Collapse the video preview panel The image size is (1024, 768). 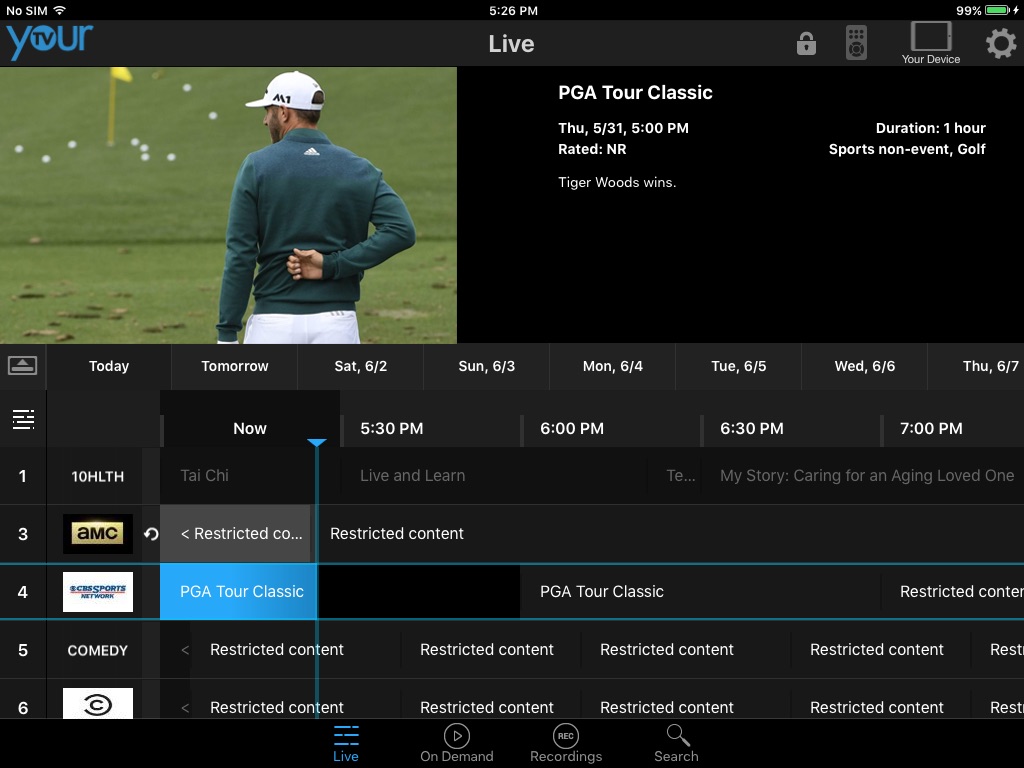22,366
